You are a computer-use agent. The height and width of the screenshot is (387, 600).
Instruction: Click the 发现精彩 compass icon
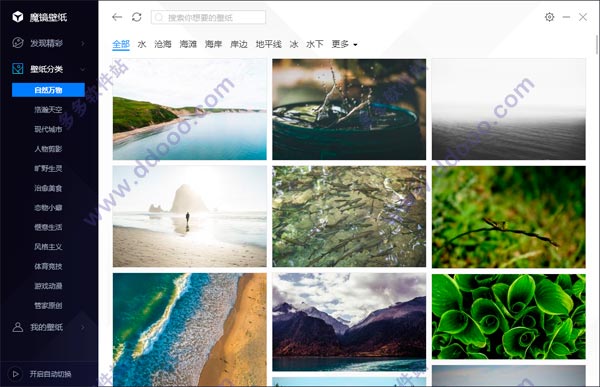[x=18, y=43]
